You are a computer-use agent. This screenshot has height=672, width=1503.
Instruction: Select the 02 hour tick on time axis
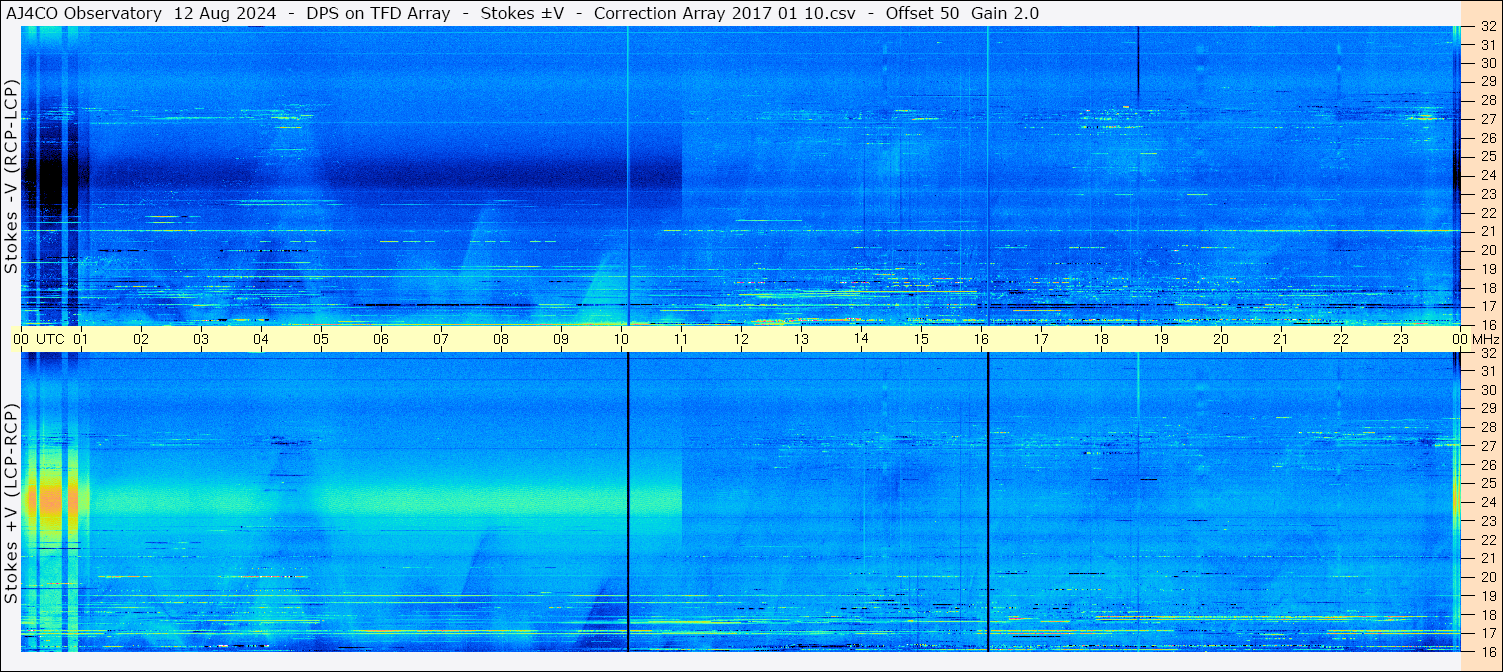(141, 340)
